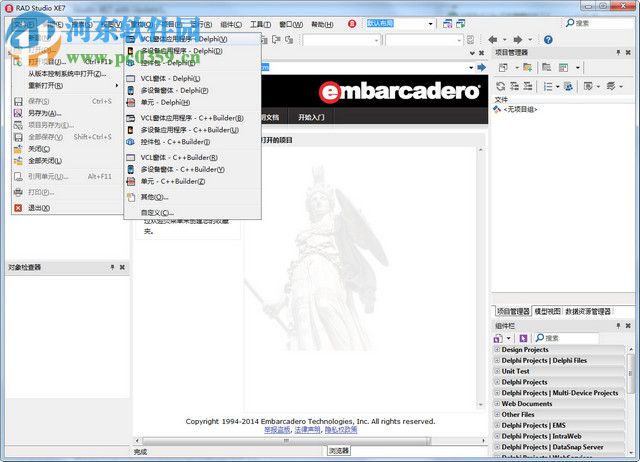Open the 工具(T) menu
640x462 pixels.
click(260, 24)
